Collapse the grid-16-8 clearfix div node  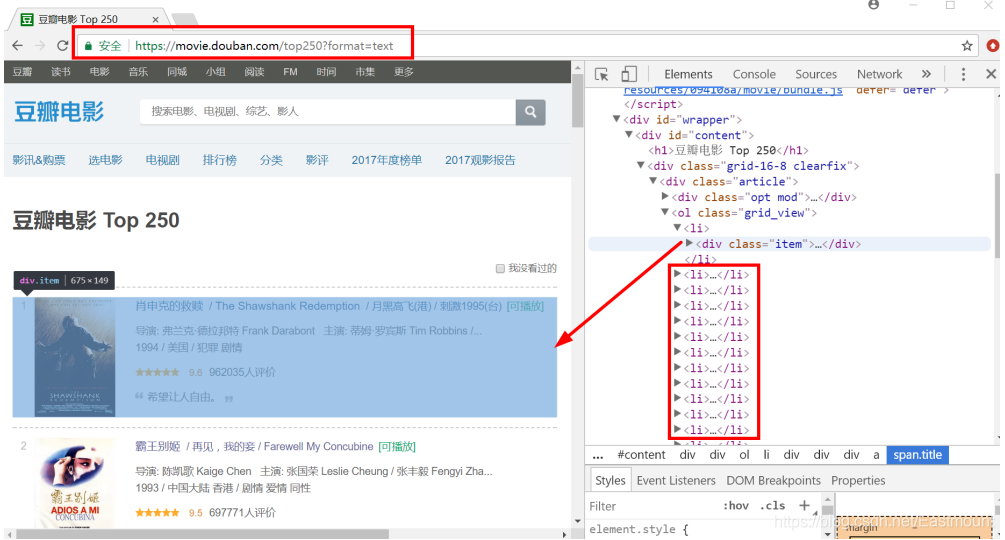point(640,165)
